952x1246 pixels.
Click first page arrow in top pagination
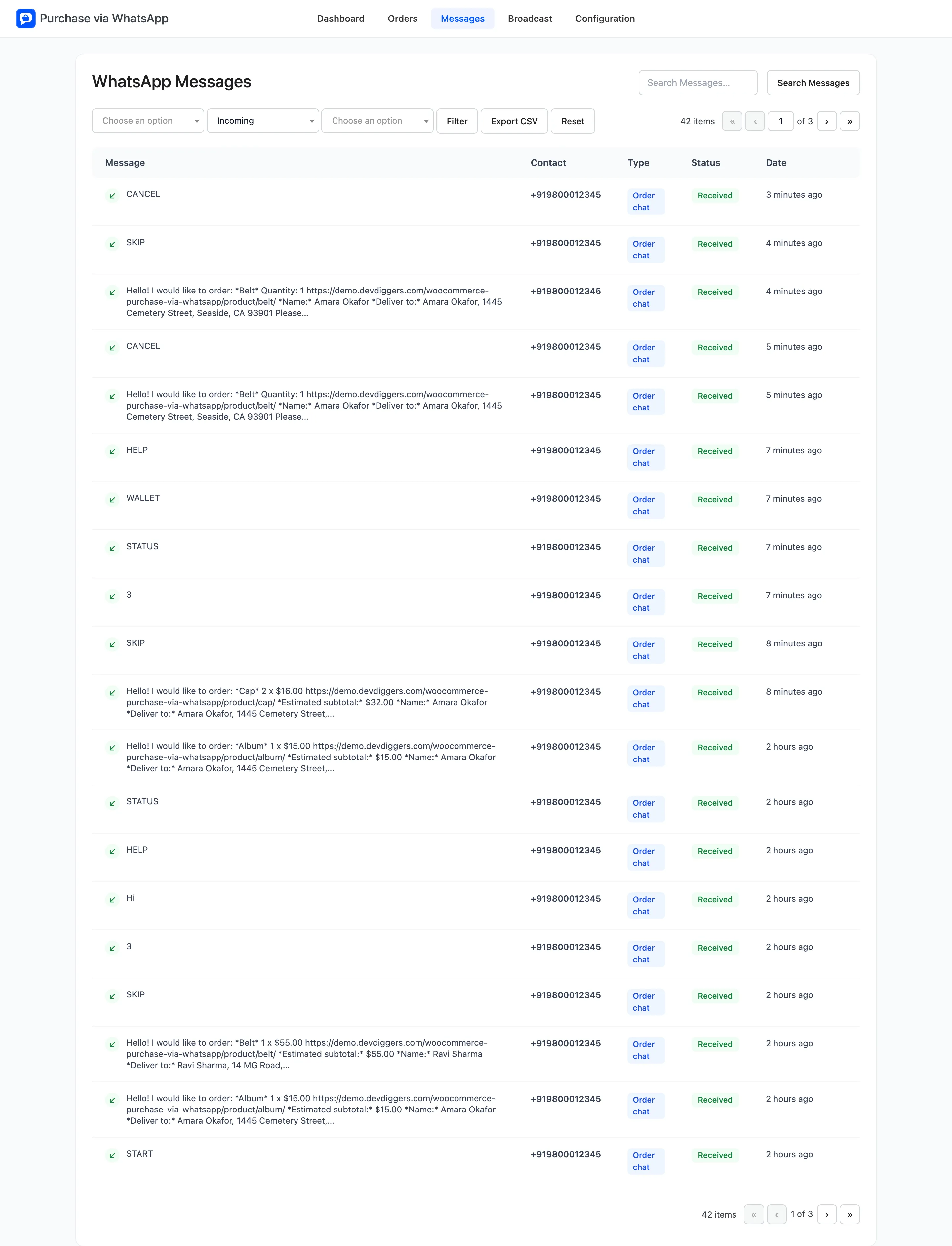coord(732,121)
